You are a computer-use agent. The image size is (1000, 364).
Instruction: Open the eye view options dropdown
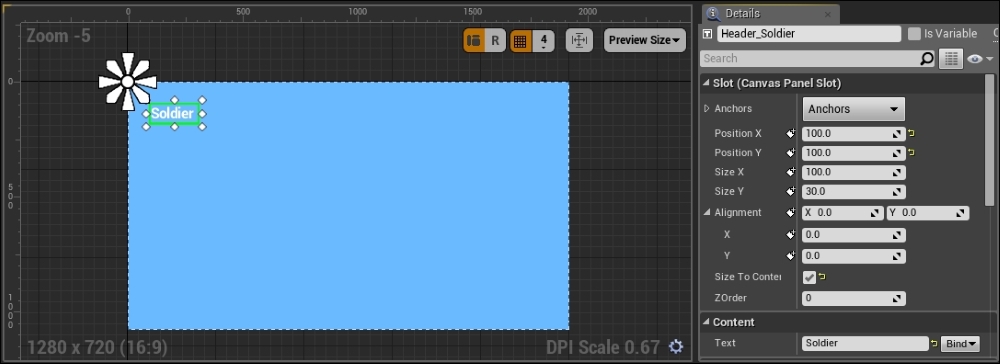click(980, 59)
